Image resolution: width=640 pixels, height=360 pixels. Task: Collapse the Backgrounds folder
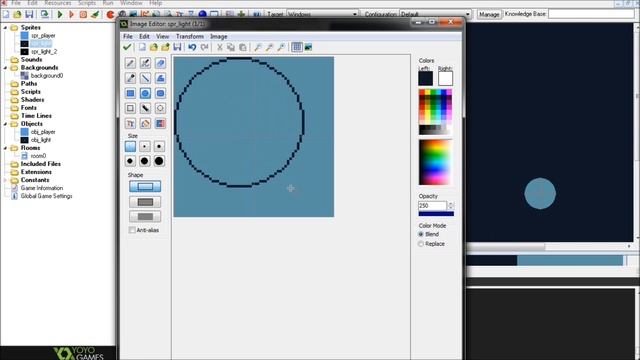5,67
